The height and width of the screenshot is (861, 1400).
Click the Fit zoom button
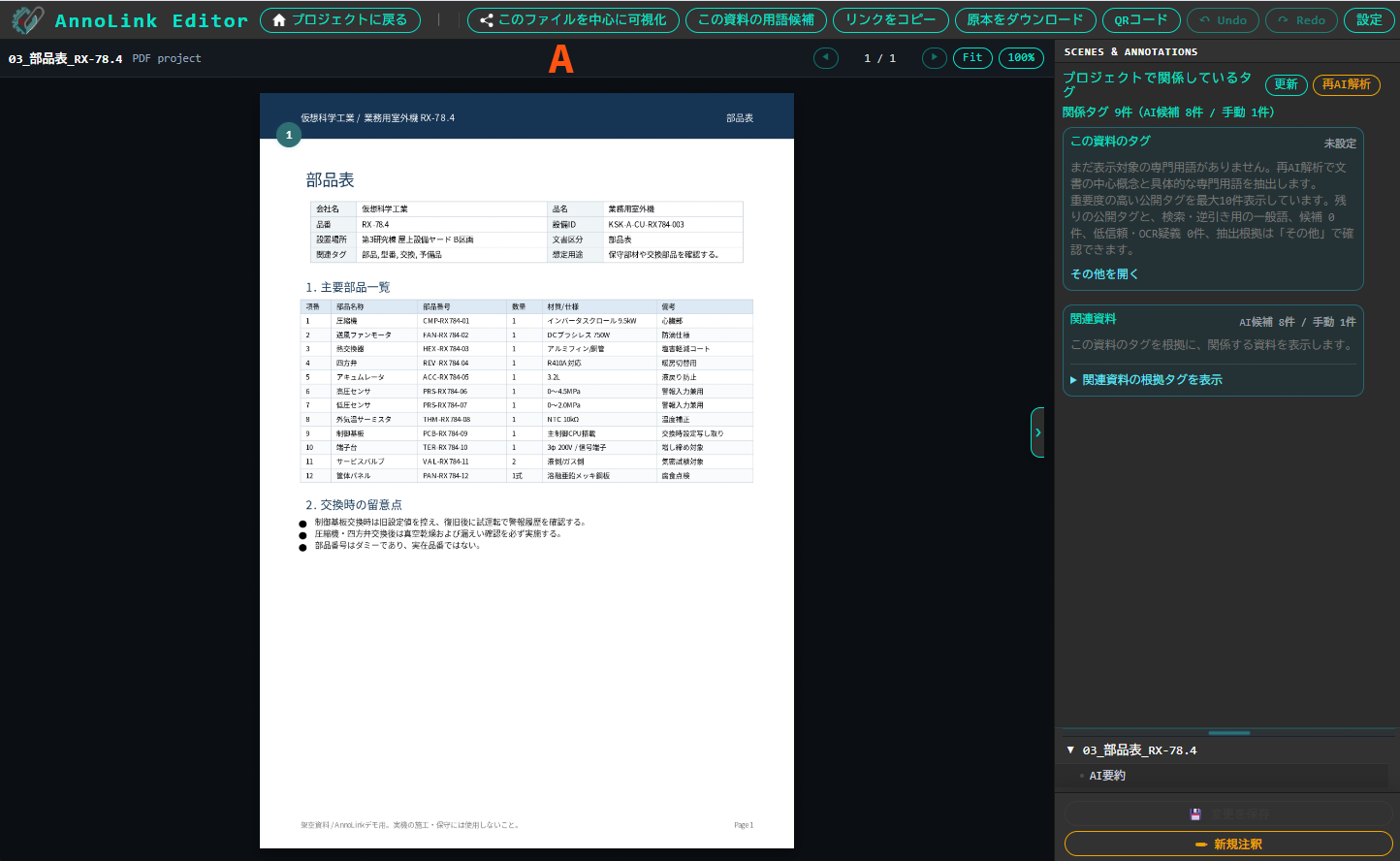pos(972,58)
